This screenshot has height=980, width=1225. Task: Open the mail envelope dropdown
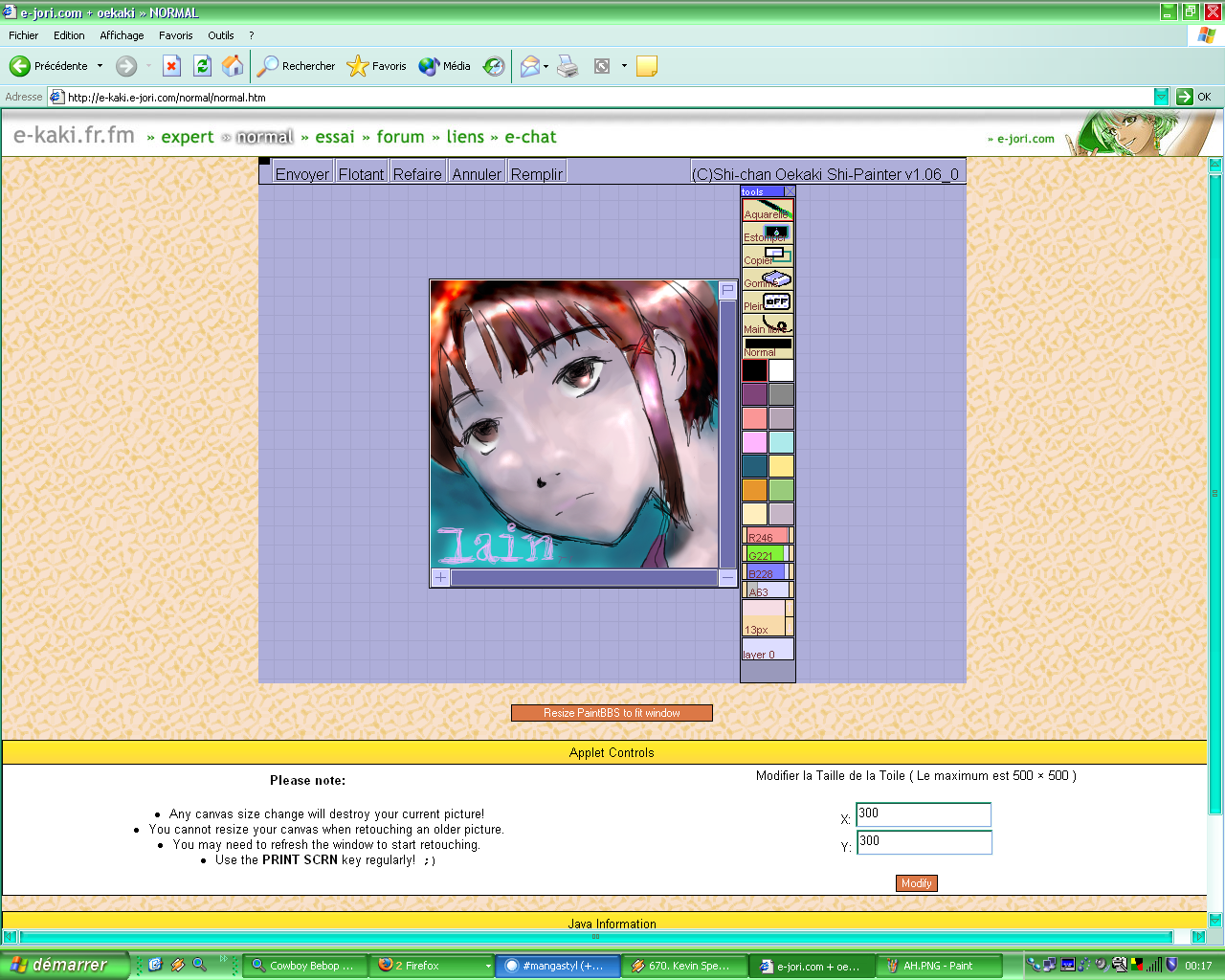pos(546,66)
